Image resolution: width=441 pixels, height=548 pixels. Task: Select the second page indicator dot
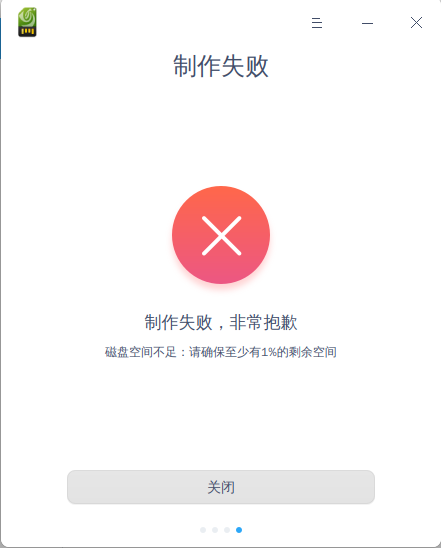[215, 530]
